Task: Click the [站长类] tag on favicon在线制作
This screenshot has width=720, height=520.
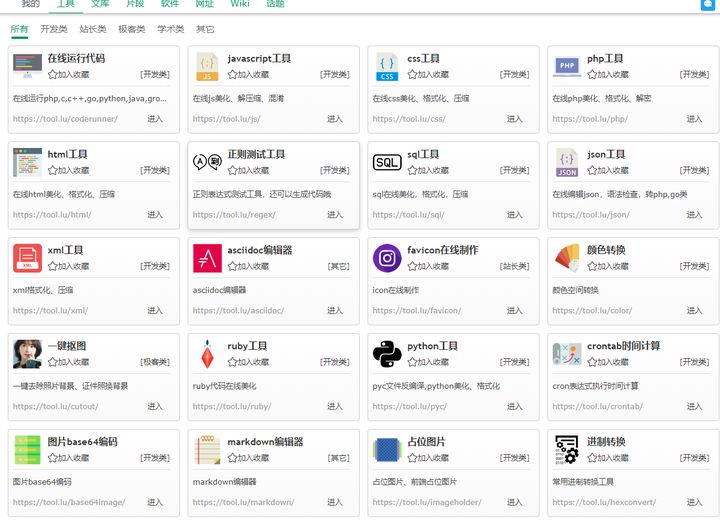Action: click(515, 266)
